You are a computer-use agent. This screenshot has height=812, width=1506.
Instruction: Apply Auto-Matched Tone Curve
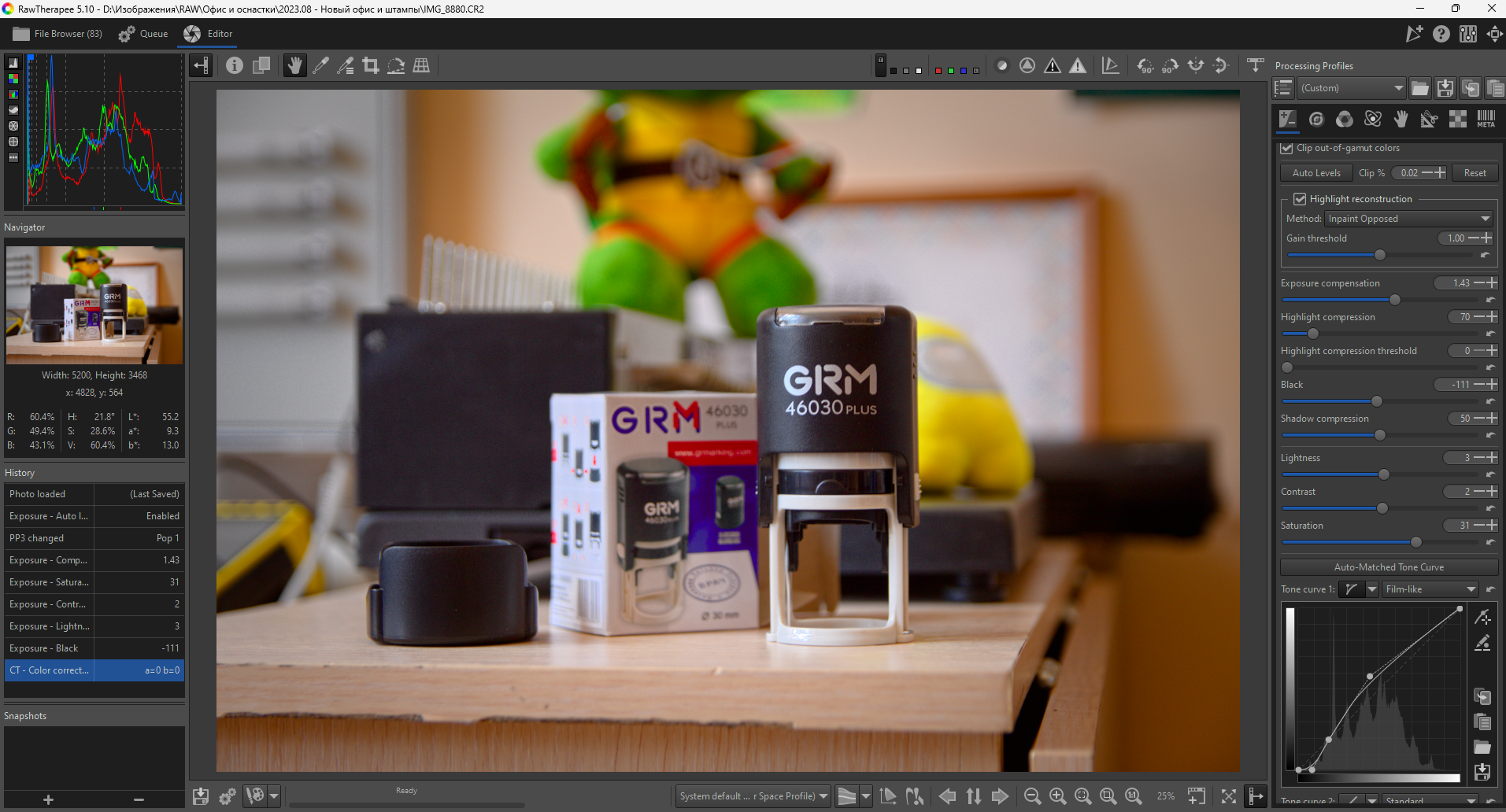1389,567
